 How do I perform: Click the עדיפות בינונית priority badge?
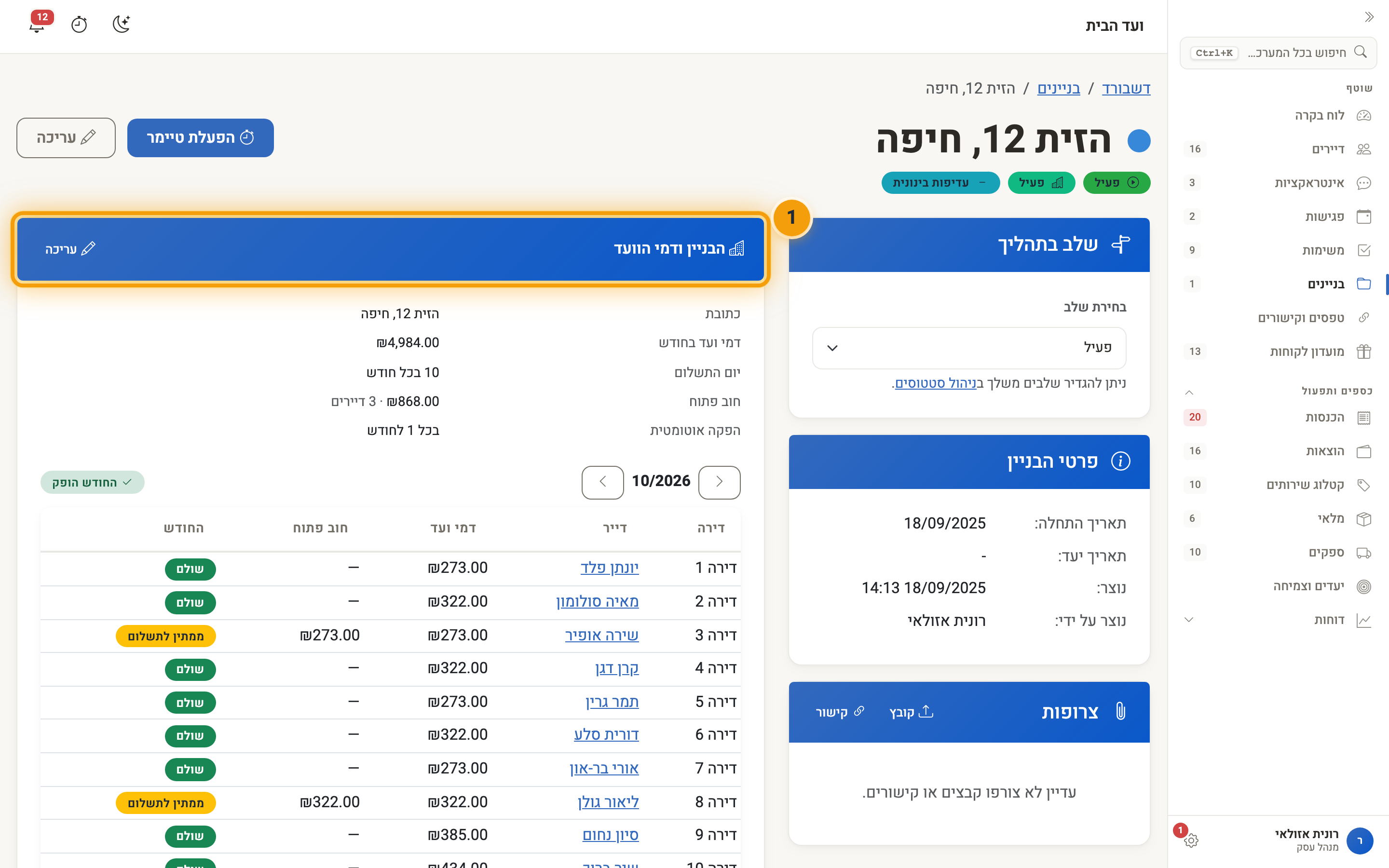pos(940,183)
